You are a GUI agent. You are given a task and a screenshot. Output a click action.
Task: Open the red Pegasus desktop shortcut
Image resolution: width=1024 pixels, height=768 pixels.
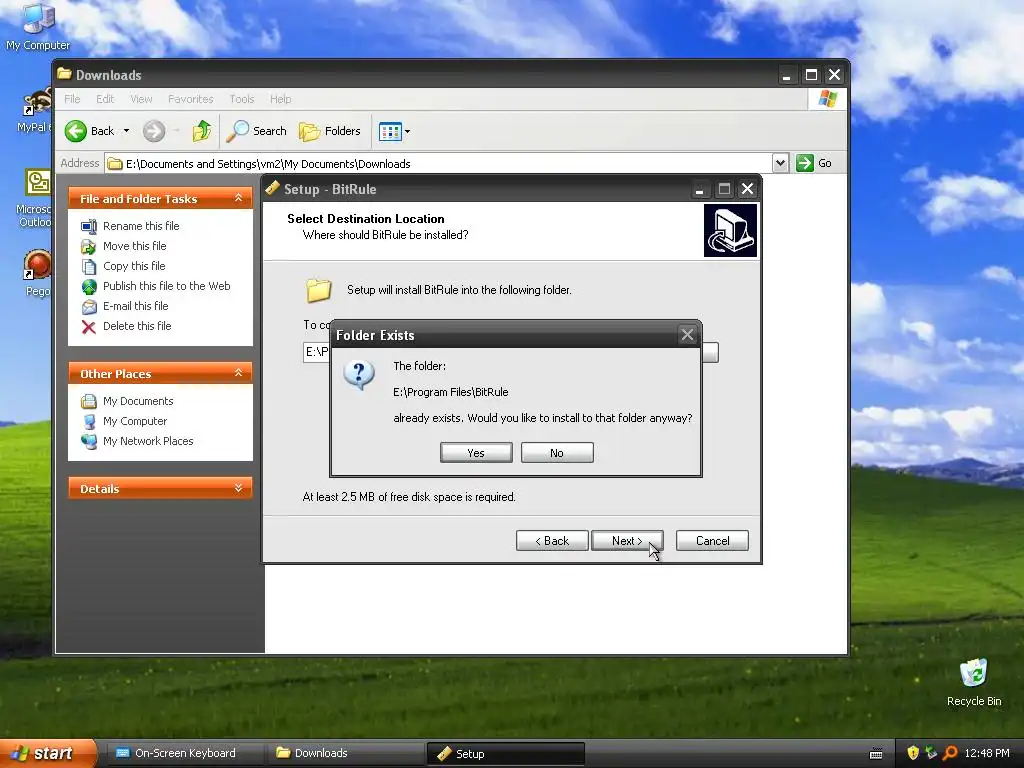point(36,273)
